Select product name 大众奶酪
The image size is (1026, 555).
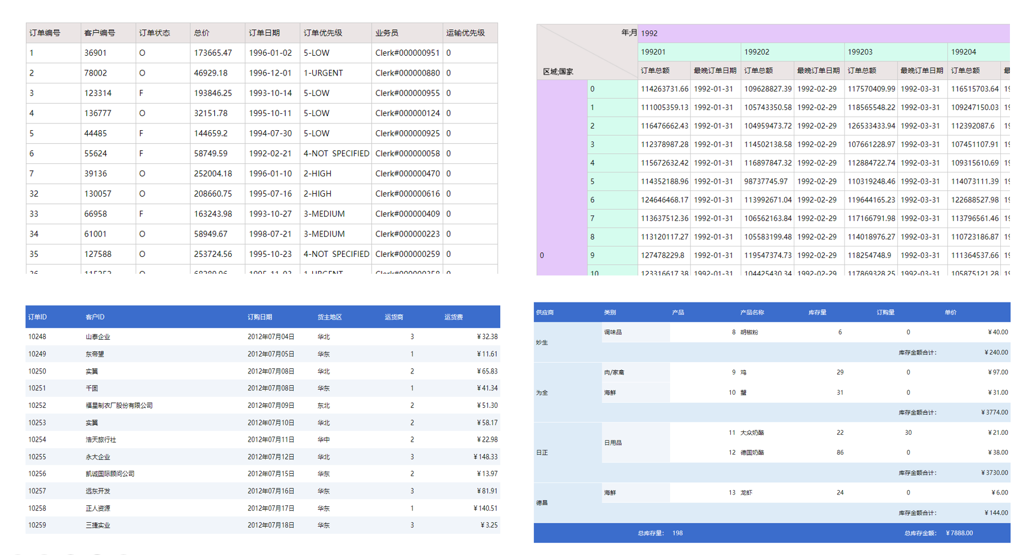(752, 433)
